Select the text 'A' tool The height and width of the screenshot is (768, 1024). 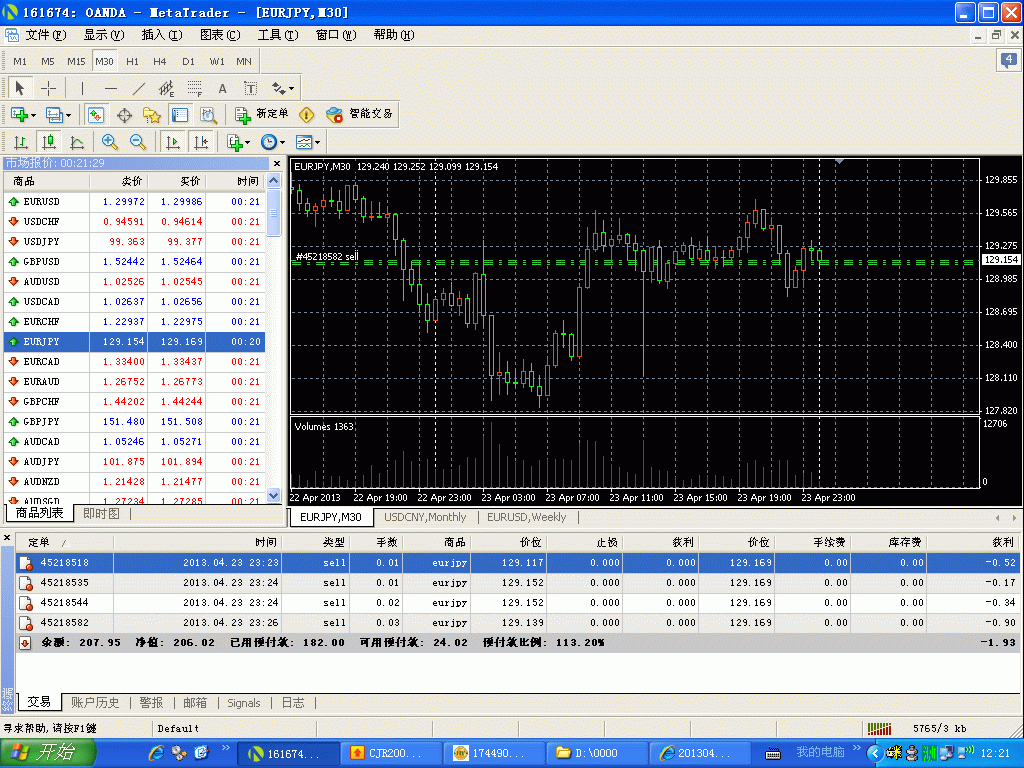(223, 88)
